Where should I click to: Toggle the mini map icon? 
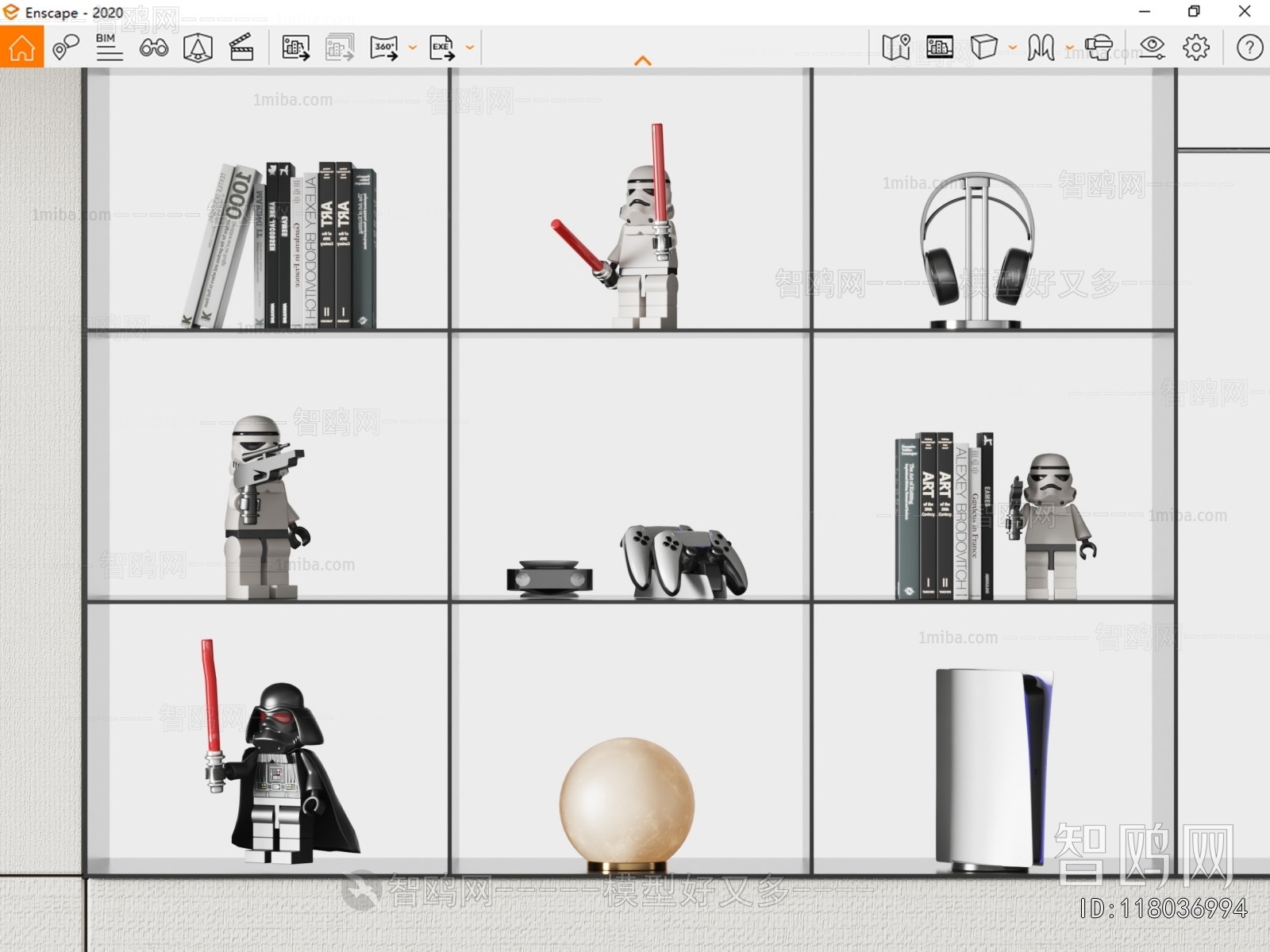tap(896, 48)
